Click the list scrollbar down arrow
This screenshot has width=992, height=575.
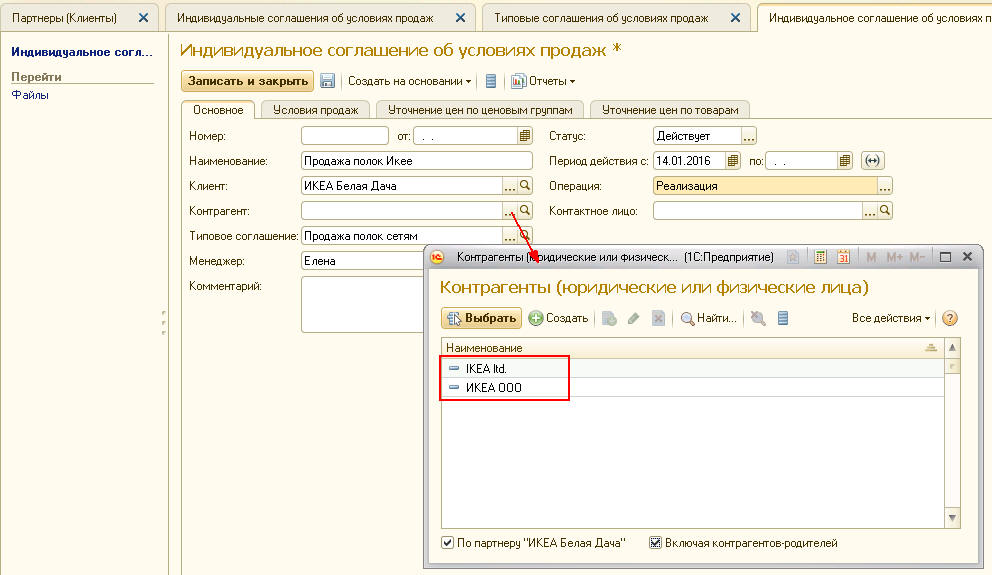coord(952,518)
